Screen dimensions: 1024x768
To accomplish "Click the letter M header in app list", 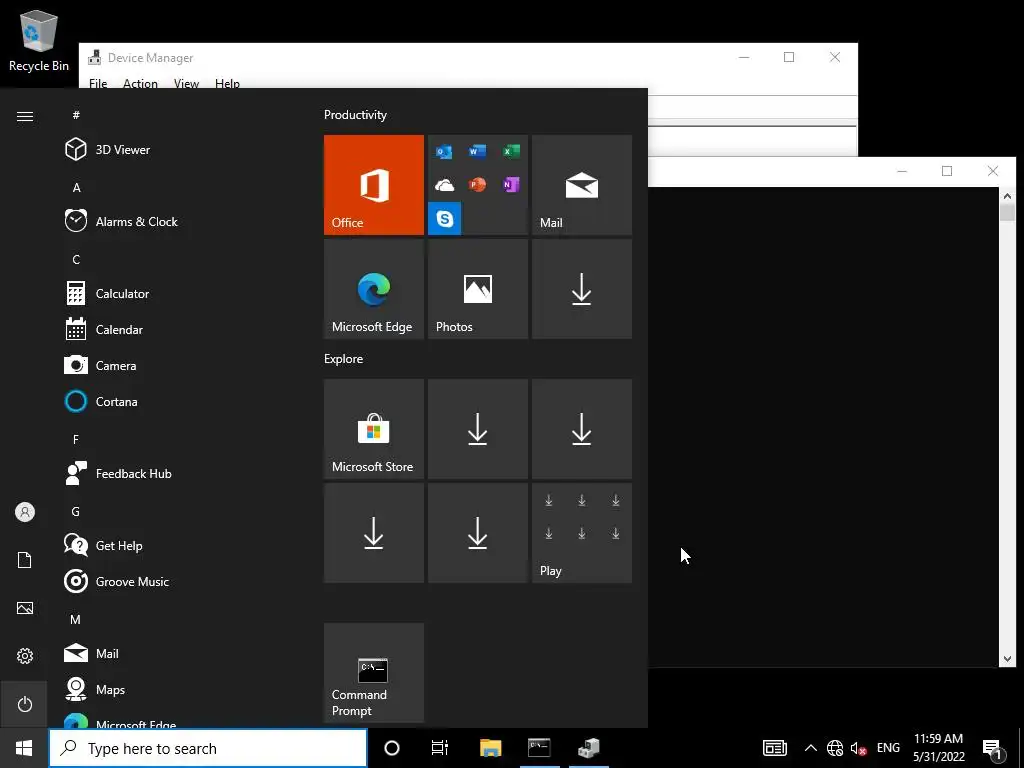I will [76, 620].
